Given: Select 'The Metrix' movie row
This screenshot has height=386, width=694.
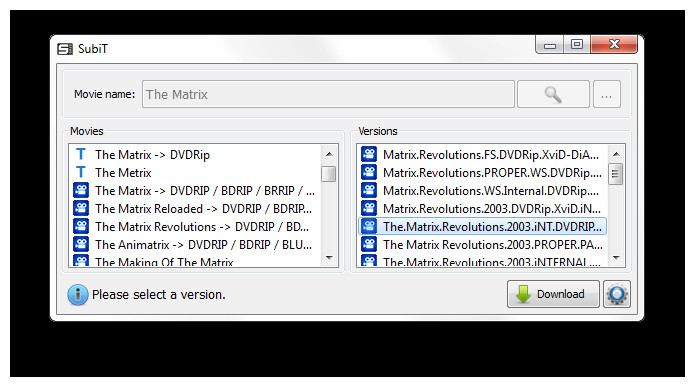Looking at the screenshot, I should [x=195, y=173].
